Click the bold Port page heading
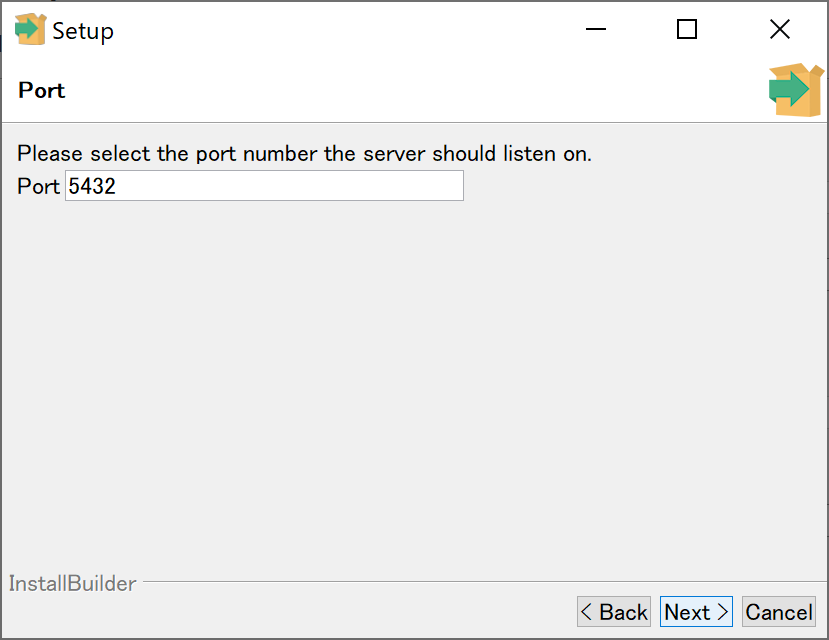The width and height of the screenshot is (829, 640). point(42,90)
